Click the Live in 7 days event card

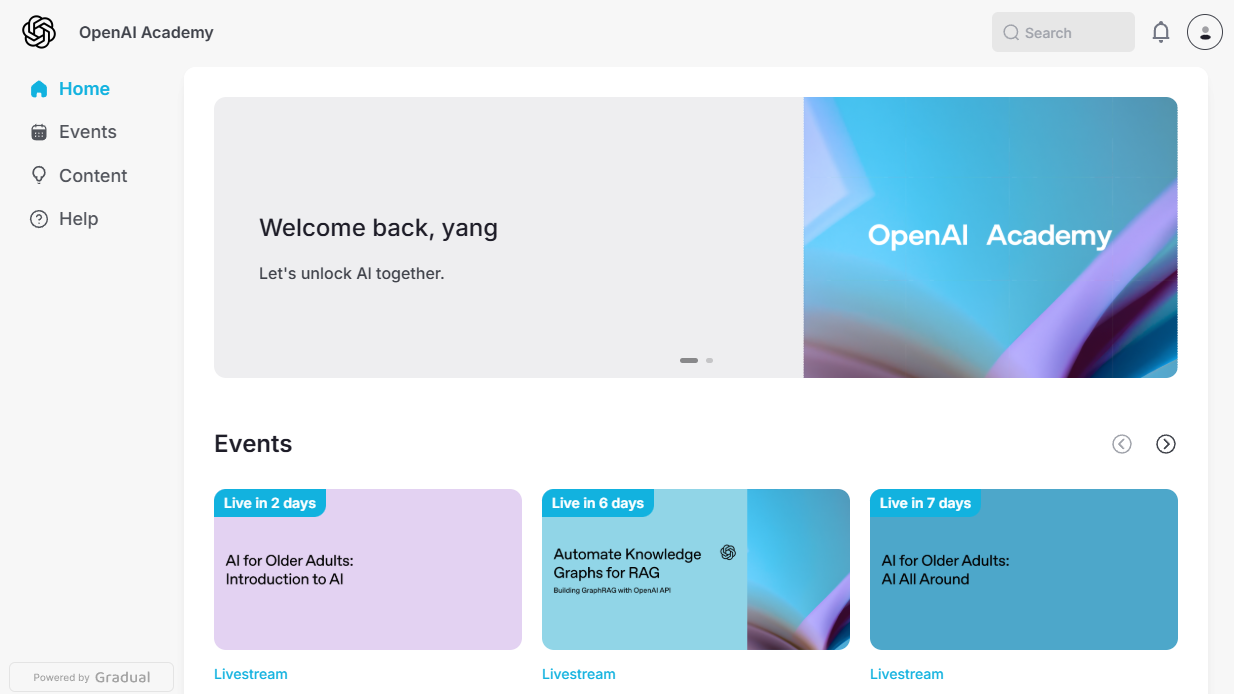pyautogui.click(x=1023, y=568)
